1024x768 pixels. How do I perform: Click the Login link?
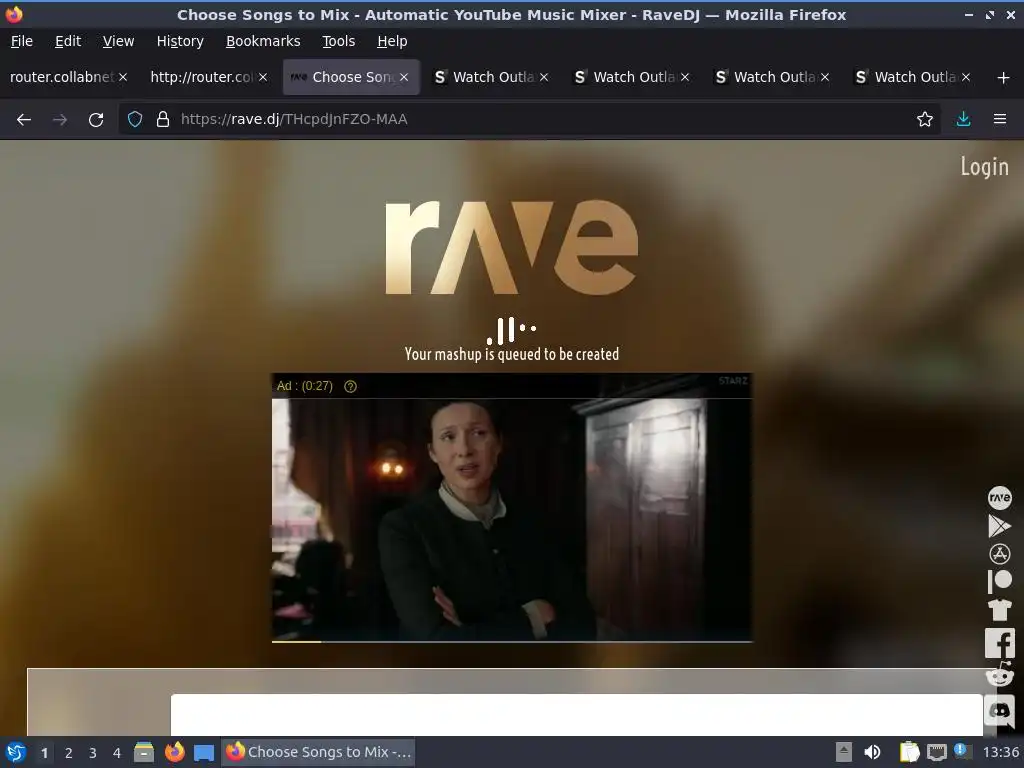point(984,167)
